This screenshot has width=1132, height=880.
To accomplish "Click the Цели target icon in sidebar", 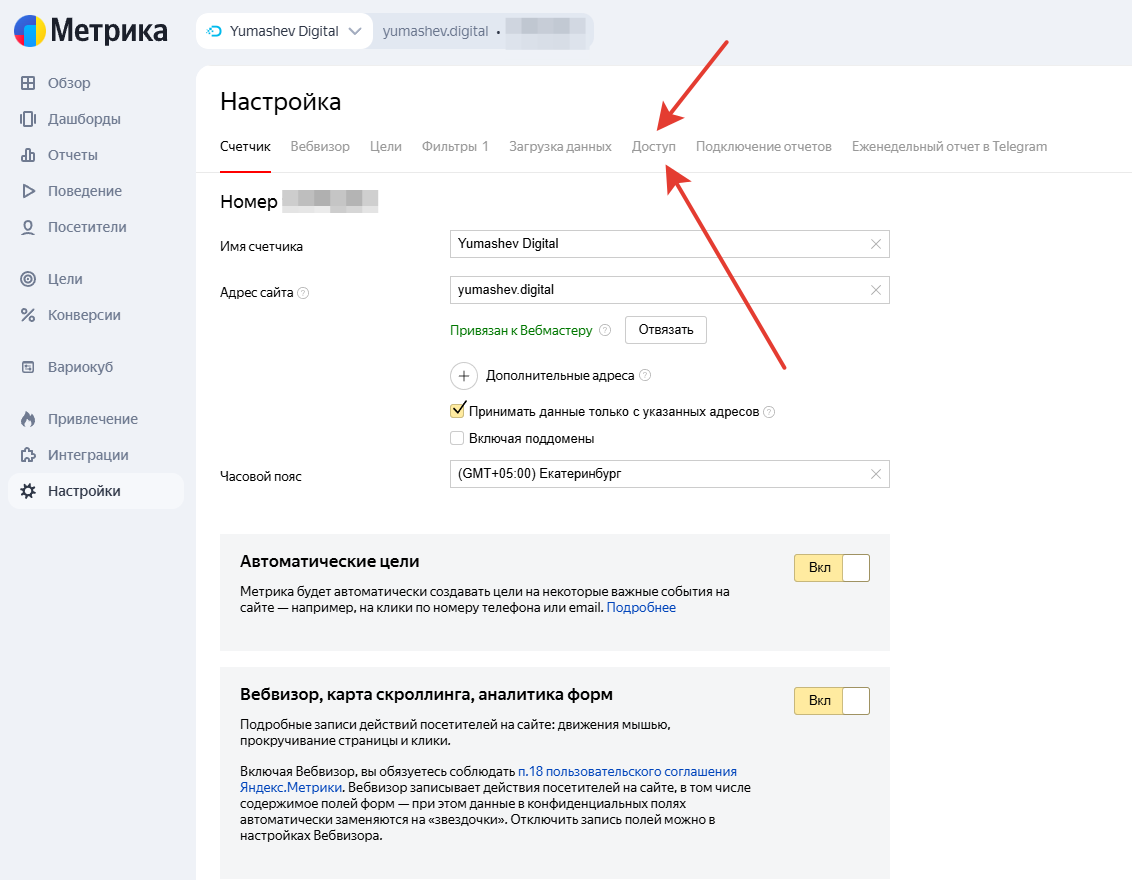I will point(28,279).
